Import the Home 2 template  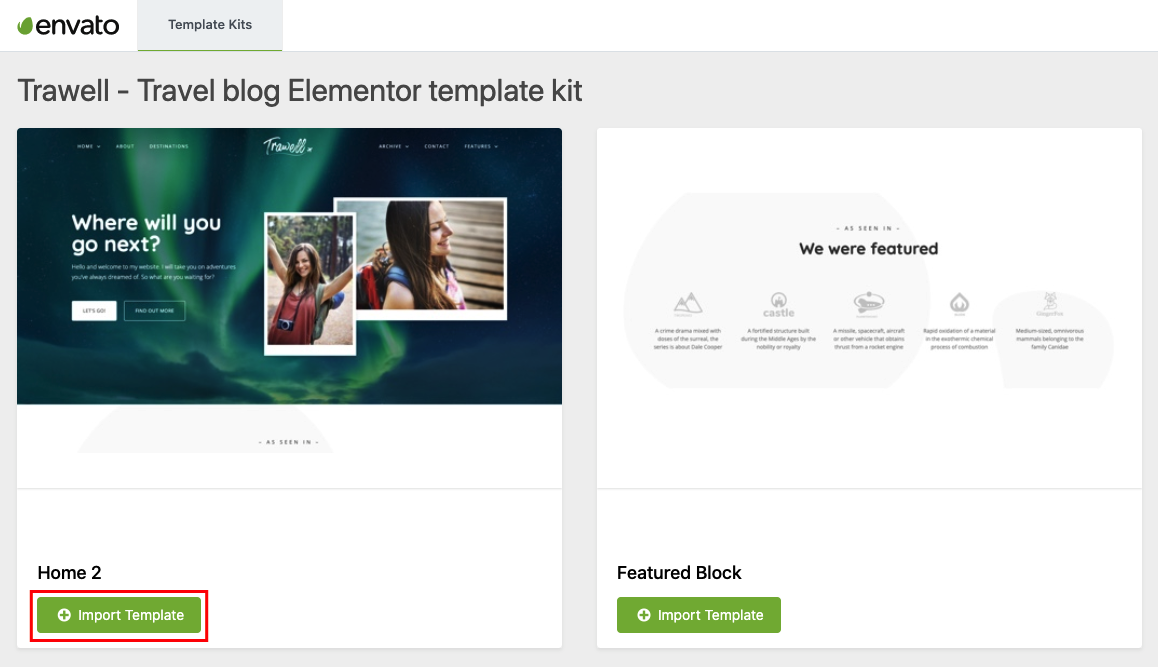coord(119,615)
